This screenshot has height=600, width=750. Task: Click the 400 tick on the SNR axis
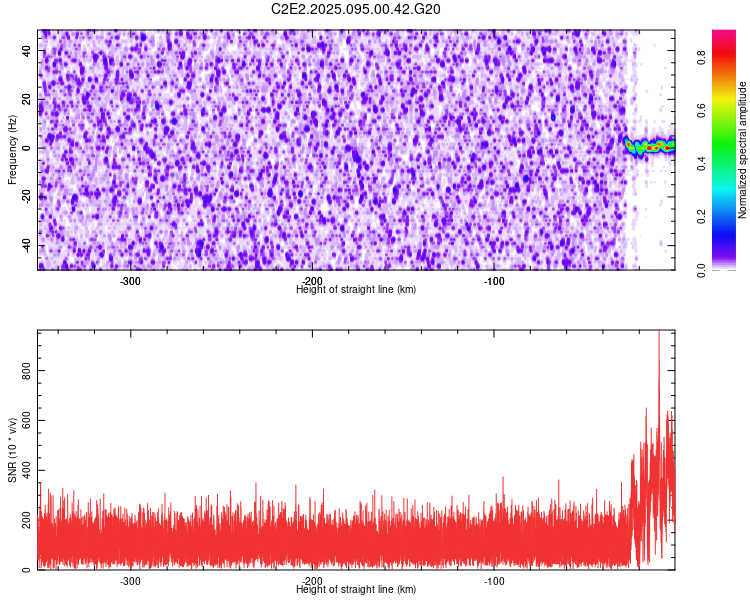26,470
